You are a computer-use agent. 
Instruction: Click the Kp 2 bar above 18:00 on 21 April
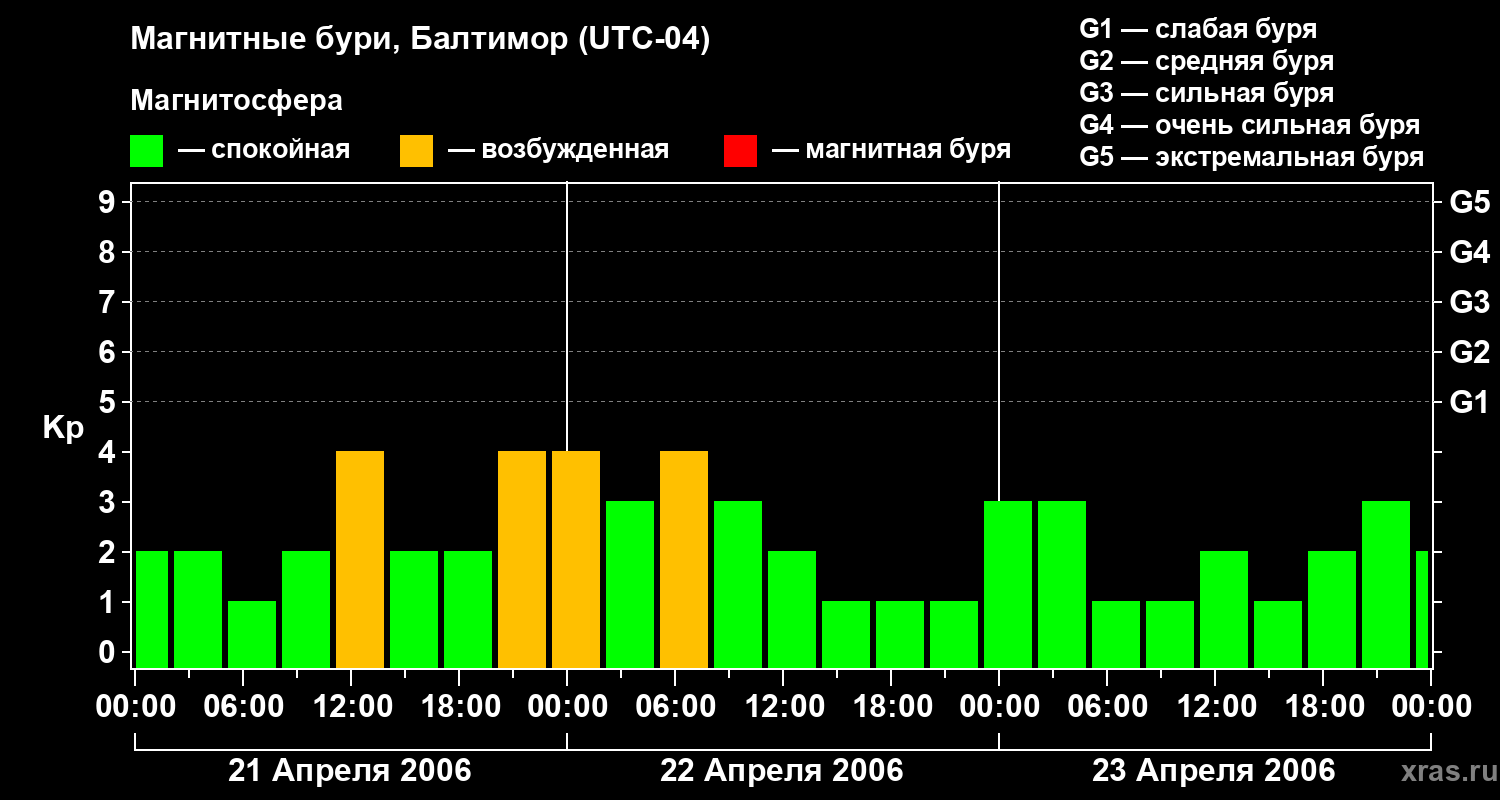(x=468, y=610)
